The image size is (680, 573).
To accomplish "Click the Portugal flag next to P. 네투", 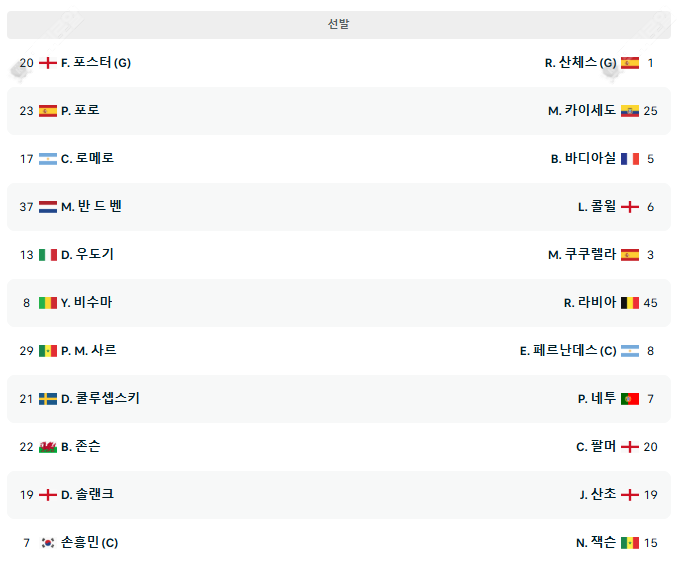I will point(630,399).
